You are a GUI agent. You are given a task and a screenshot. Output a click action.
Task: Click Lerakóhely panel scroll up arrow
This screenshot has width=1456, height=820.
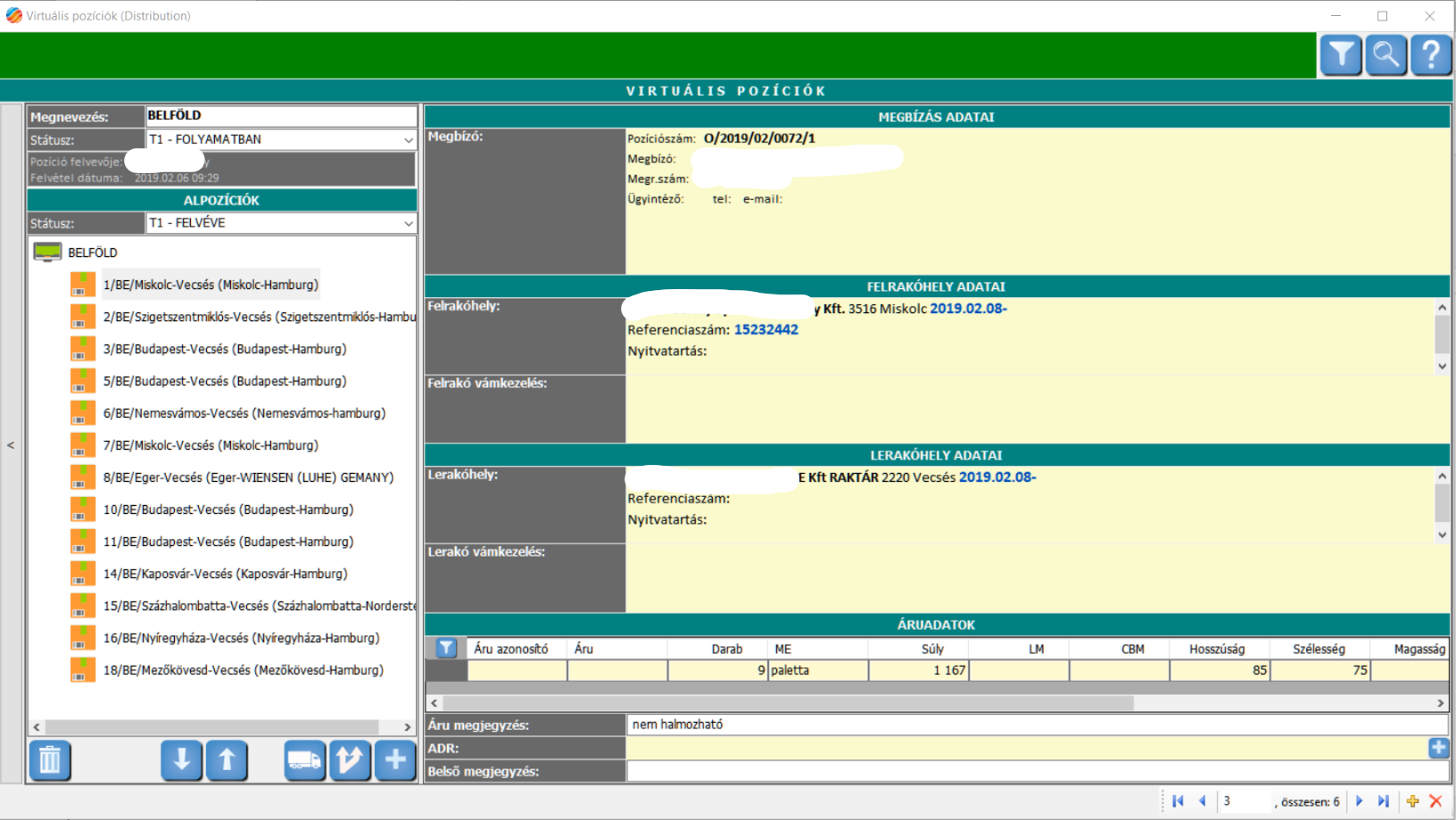(x=1442, y=476)
